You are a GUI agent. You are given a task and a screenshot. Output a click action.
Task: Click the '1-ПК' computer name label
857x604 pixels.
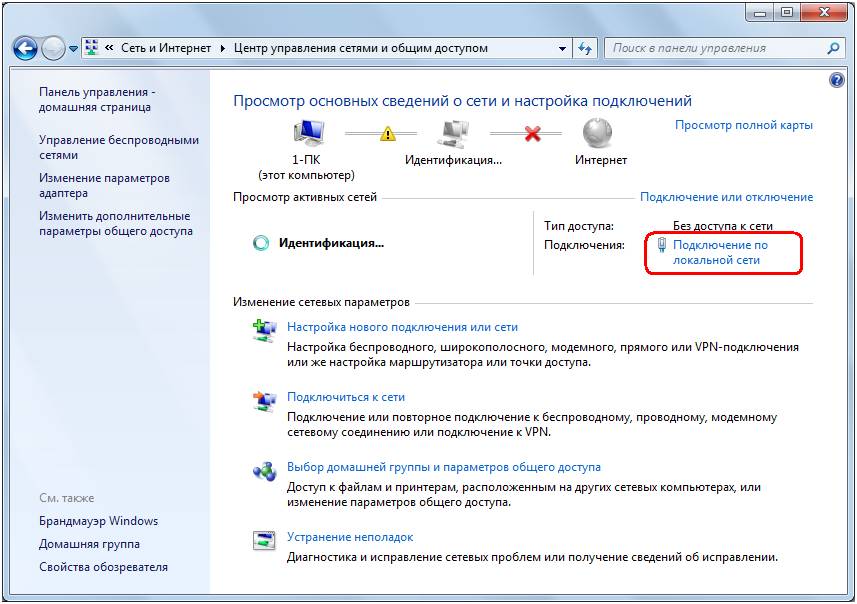click(x=306, y=160)
